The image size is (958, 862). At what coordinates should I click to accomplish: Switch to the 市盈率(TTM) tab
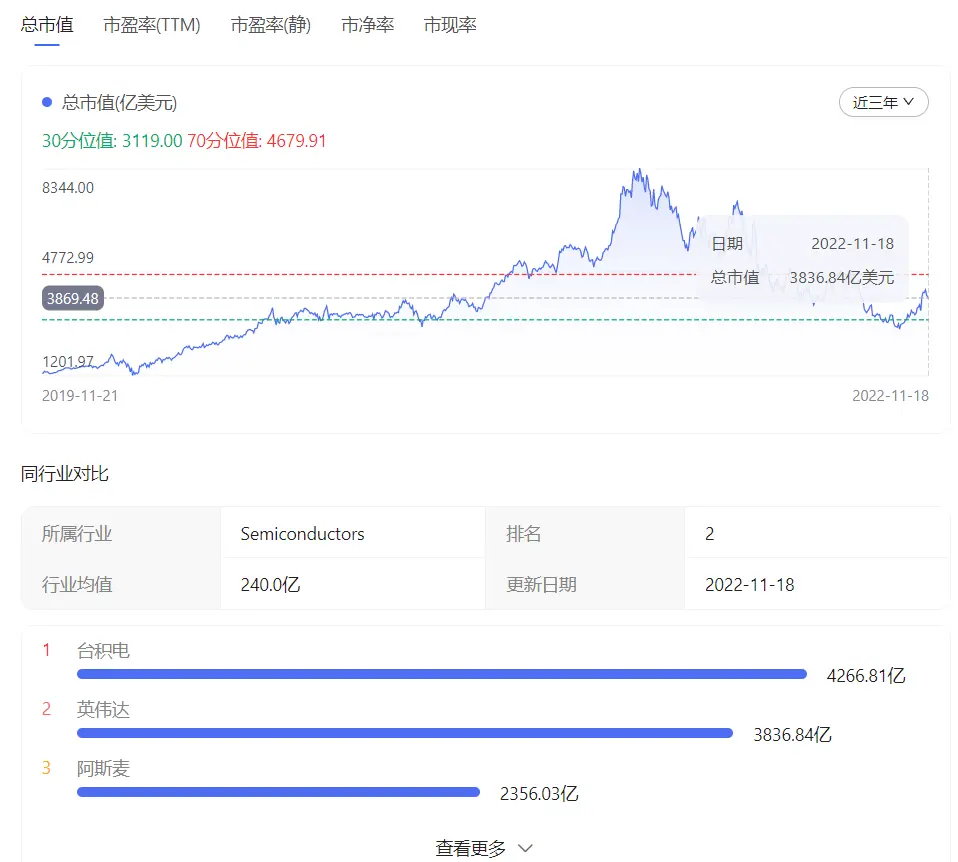click(152, 25)
